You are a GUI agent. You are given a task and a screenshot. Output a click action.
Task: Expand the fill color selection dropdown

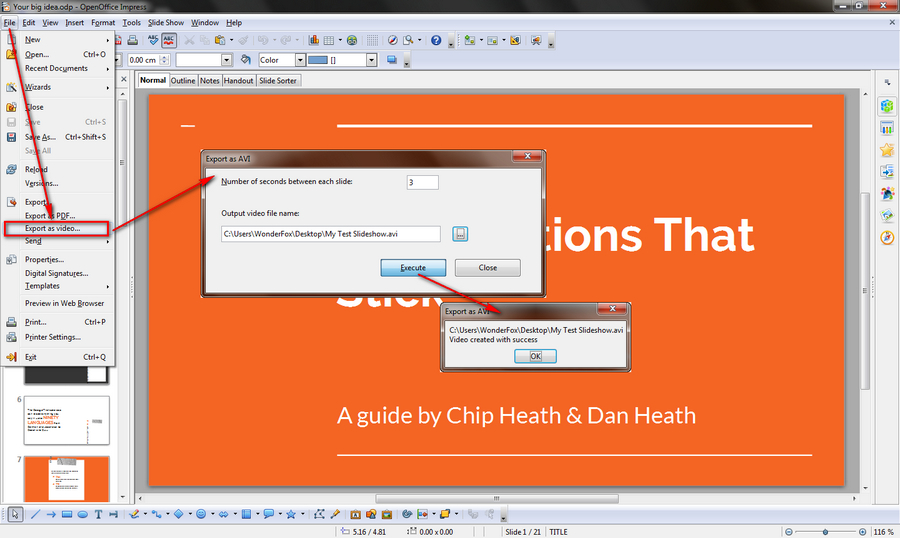tap(371, 60)
